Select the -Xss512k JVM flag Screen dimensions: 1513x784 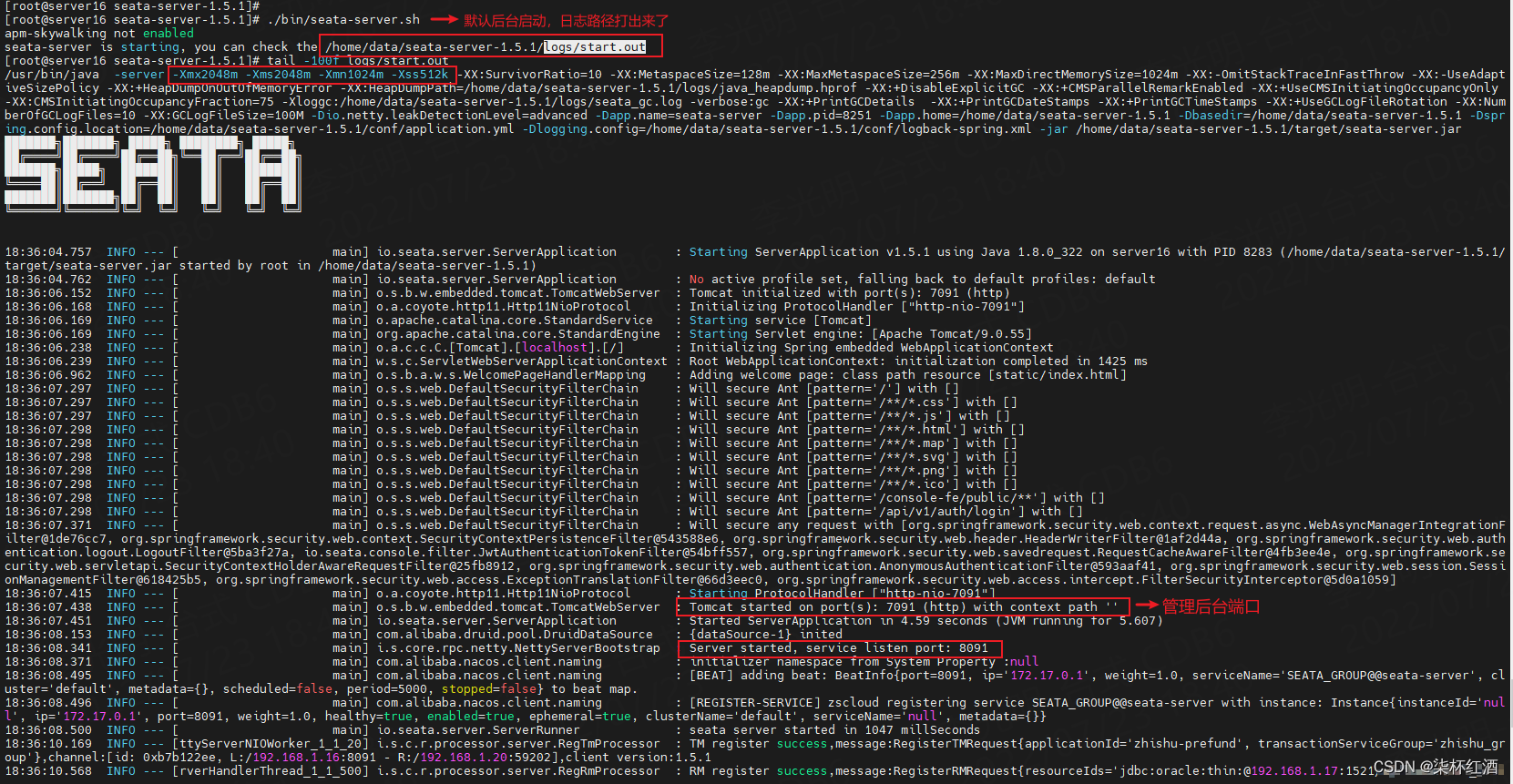coord(420,74)
